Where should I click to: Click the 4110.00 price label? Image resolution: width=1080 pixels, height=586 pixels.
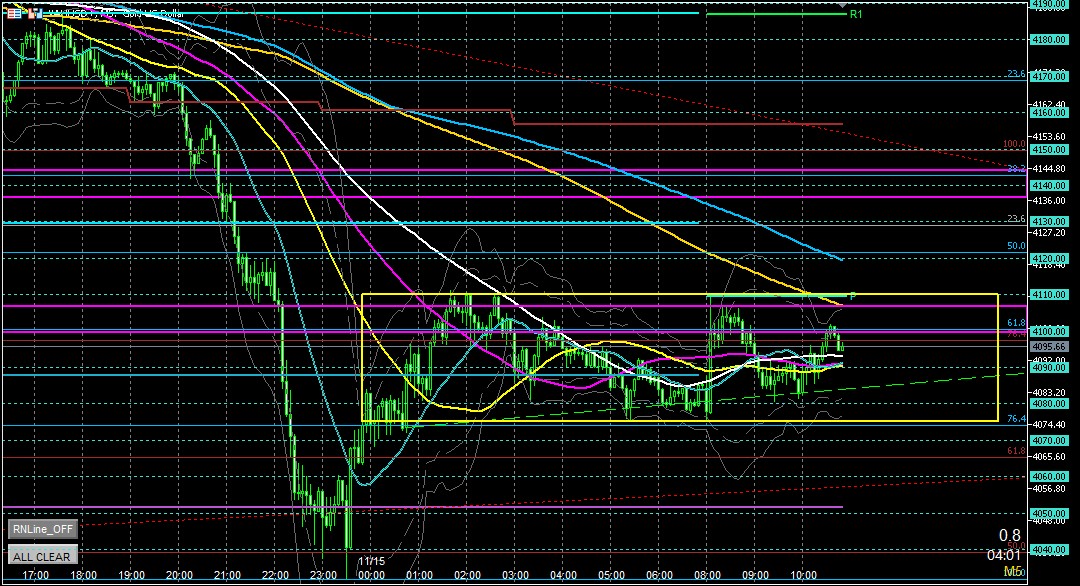1049,295
